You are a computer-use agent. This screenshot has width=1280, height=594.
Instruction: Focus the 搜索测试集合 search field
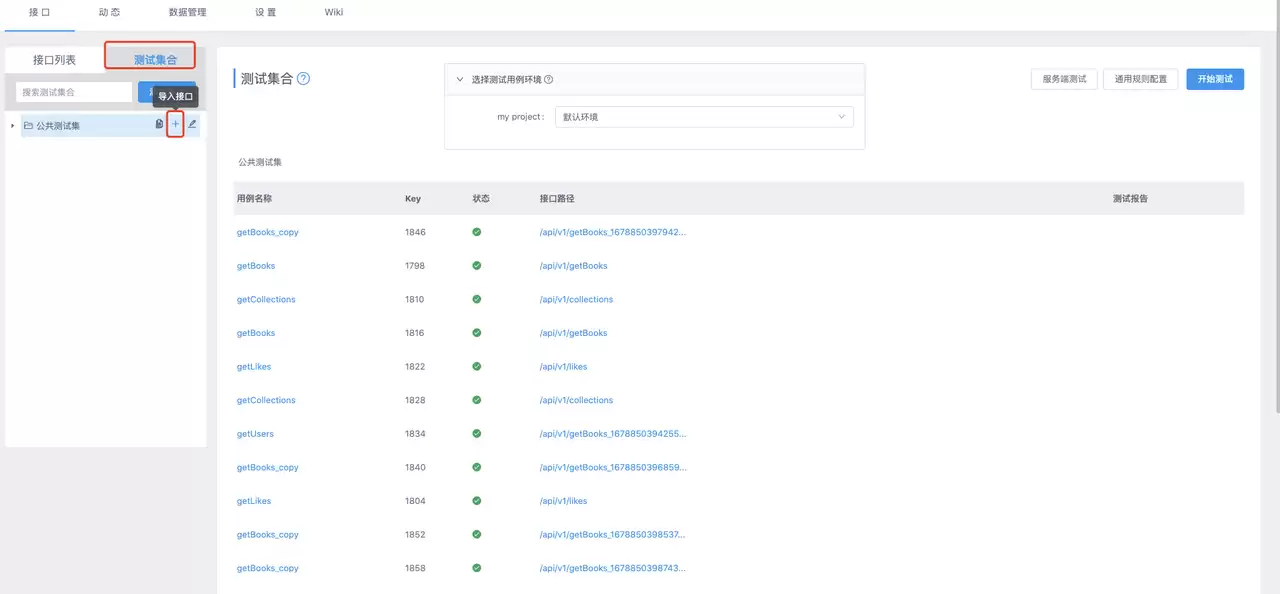(74, 92)
